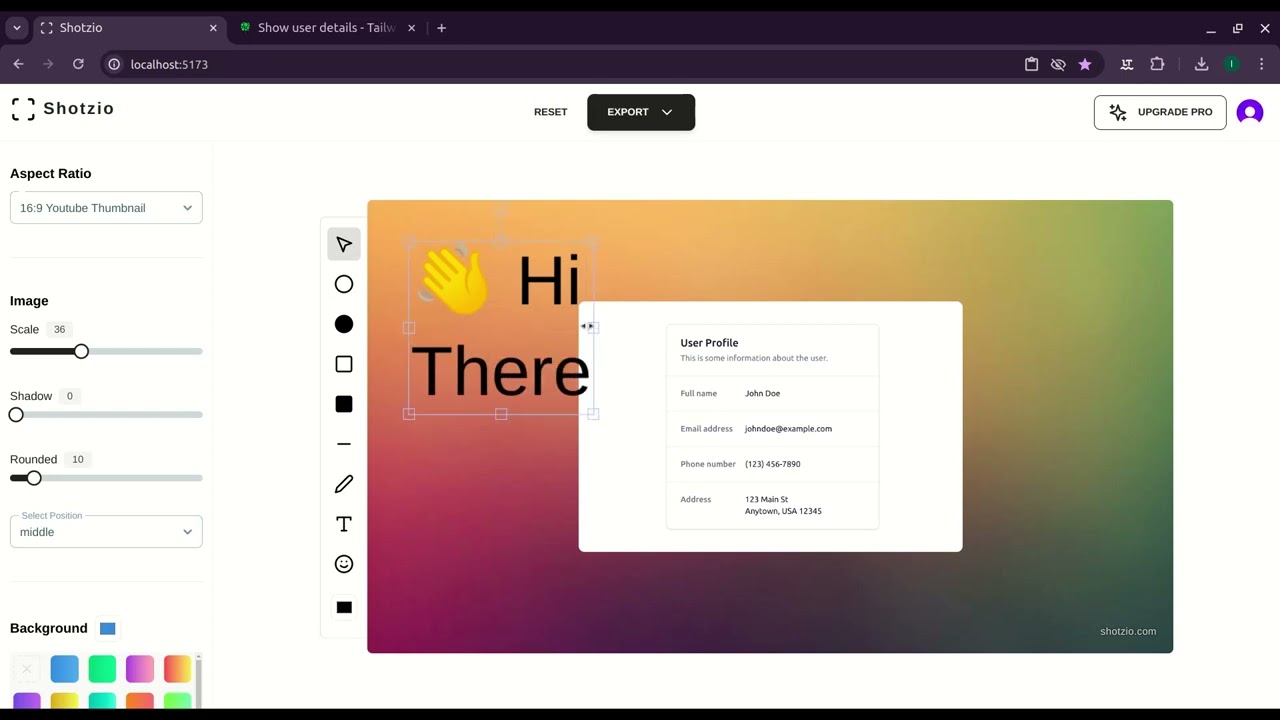
Task: Open the browser tab search dropdown
Action: (x=16, y=28)
